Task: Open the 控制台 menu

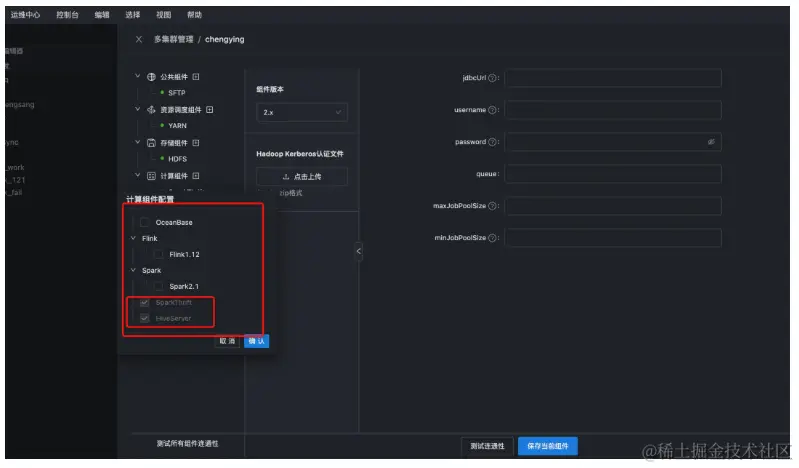Action: pos(67,15)
